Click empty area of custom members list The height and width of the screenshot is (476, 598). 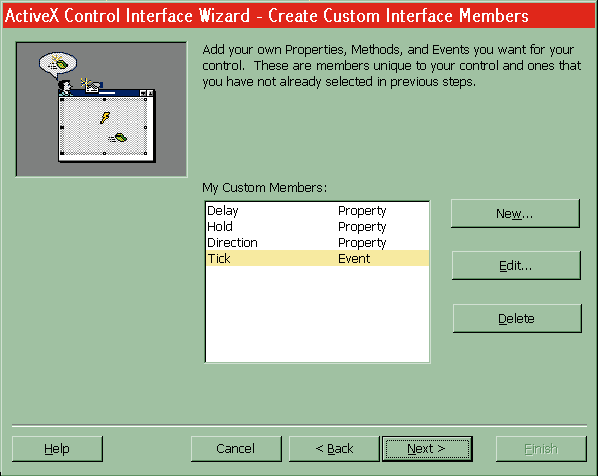tap(317, 313)
